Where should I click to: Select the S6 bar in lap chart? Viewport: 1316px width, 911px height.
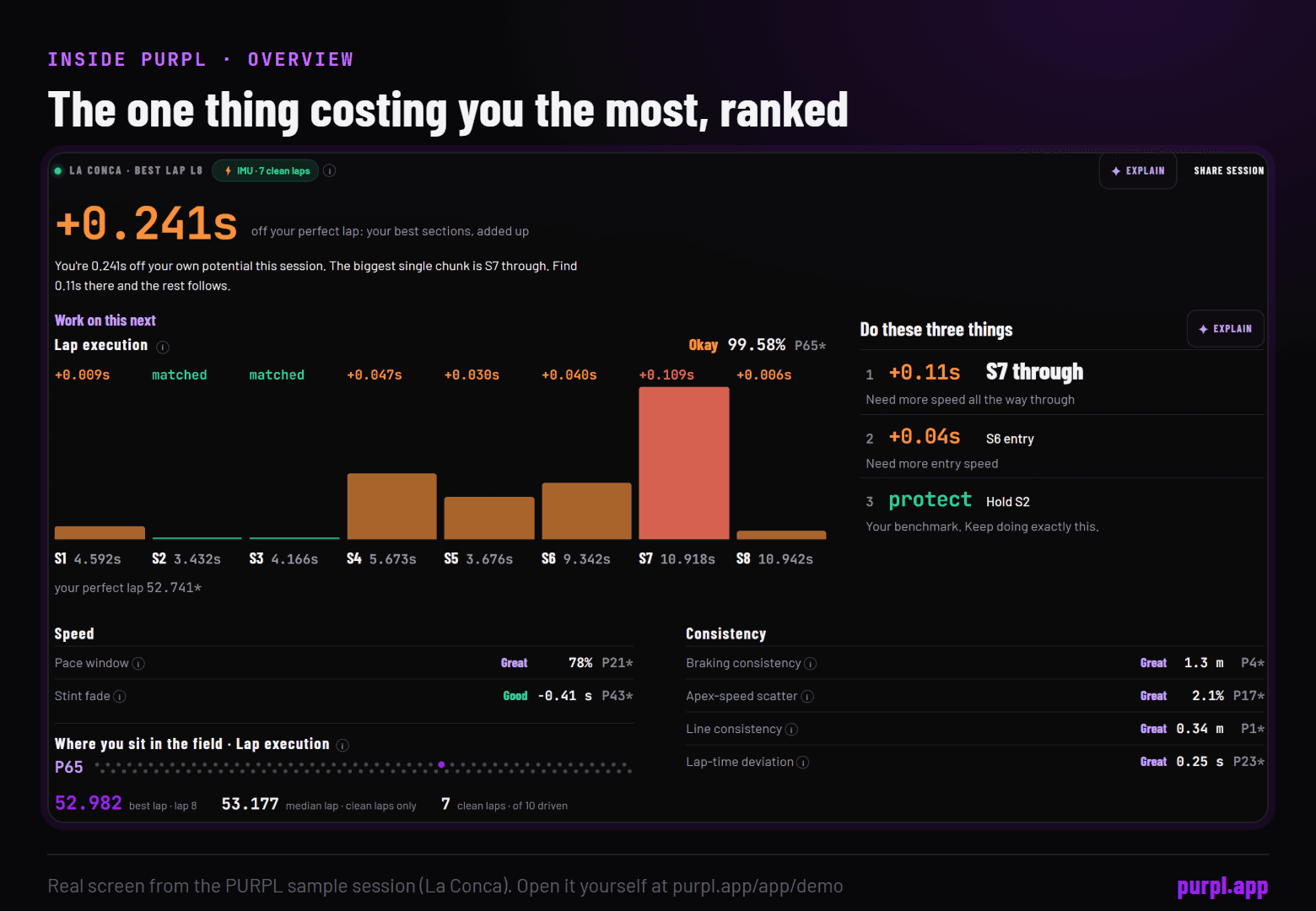click(586, 511)
